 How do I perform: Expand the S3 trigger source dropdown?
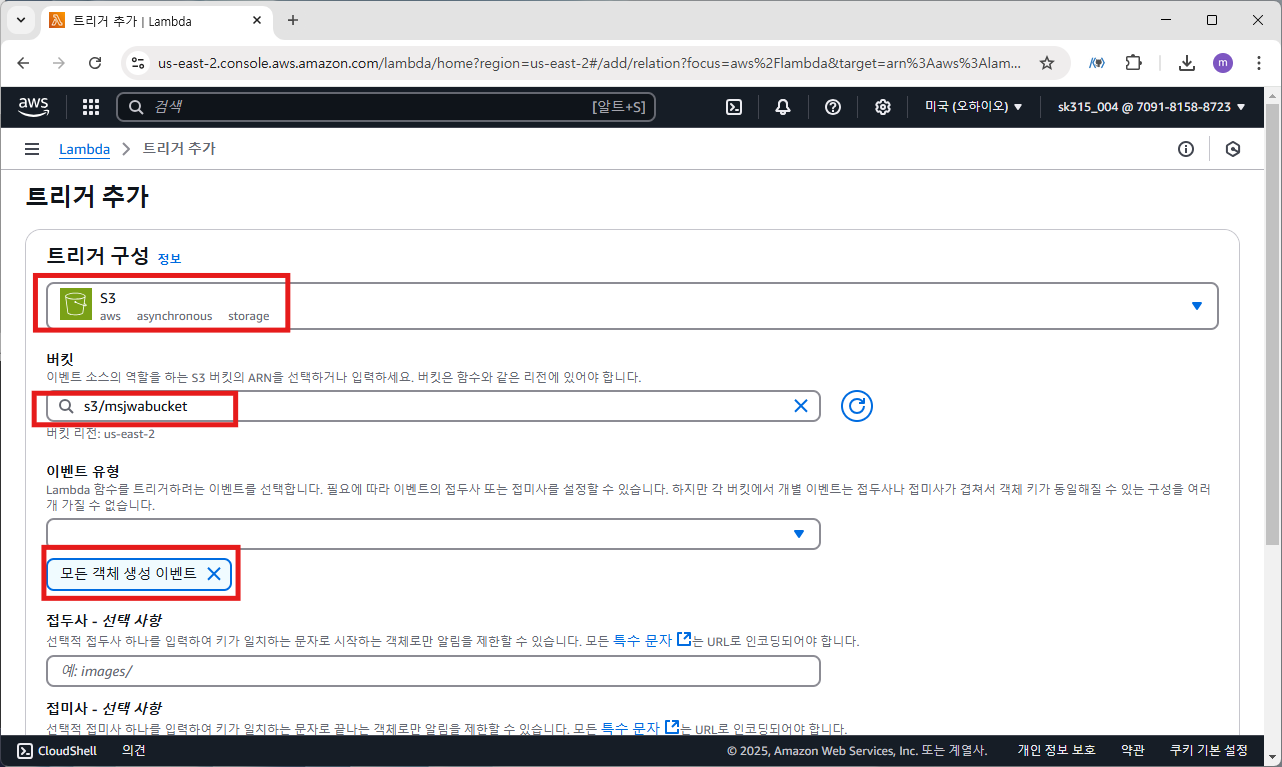click(x=632, y=306)
